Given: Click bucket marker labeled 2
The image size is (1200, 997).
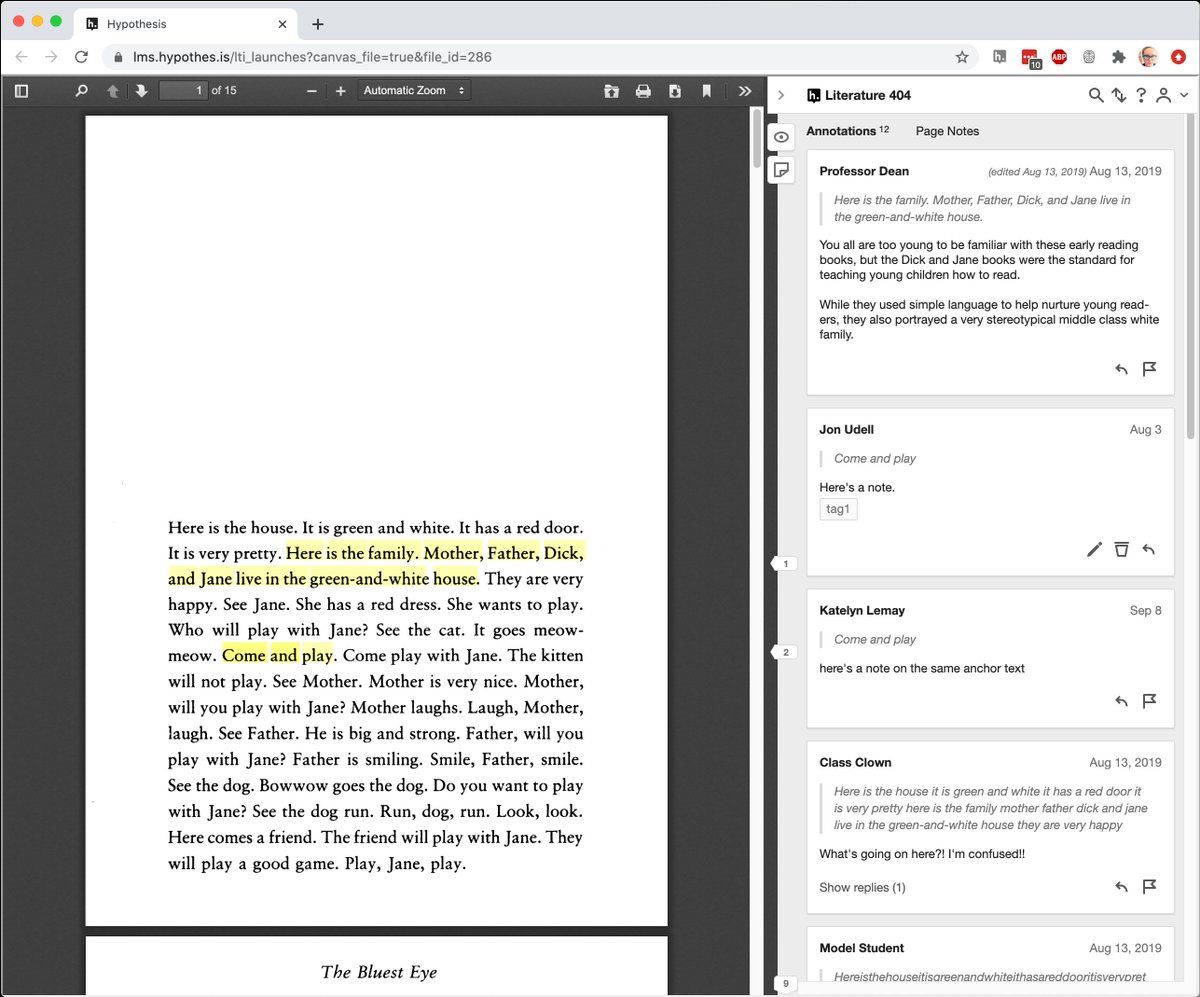Looking at the screenshot, I should tap(784, 652).
